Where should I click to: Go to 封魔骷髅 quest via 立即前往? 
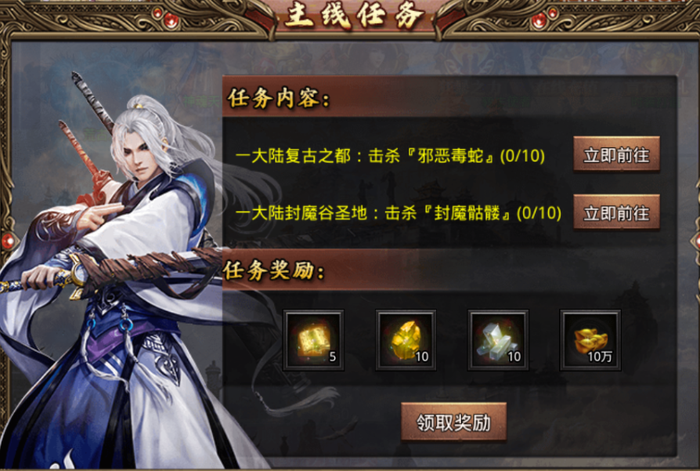tap(617, 213)
